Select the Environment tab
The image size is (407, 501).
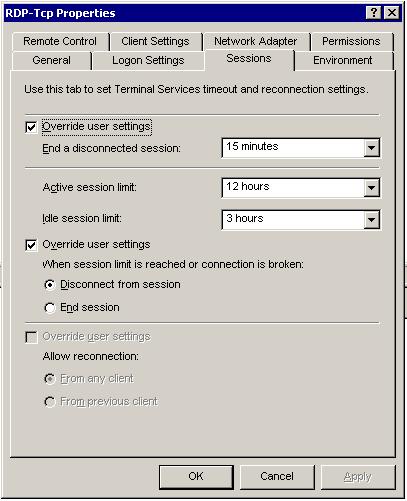343,60
